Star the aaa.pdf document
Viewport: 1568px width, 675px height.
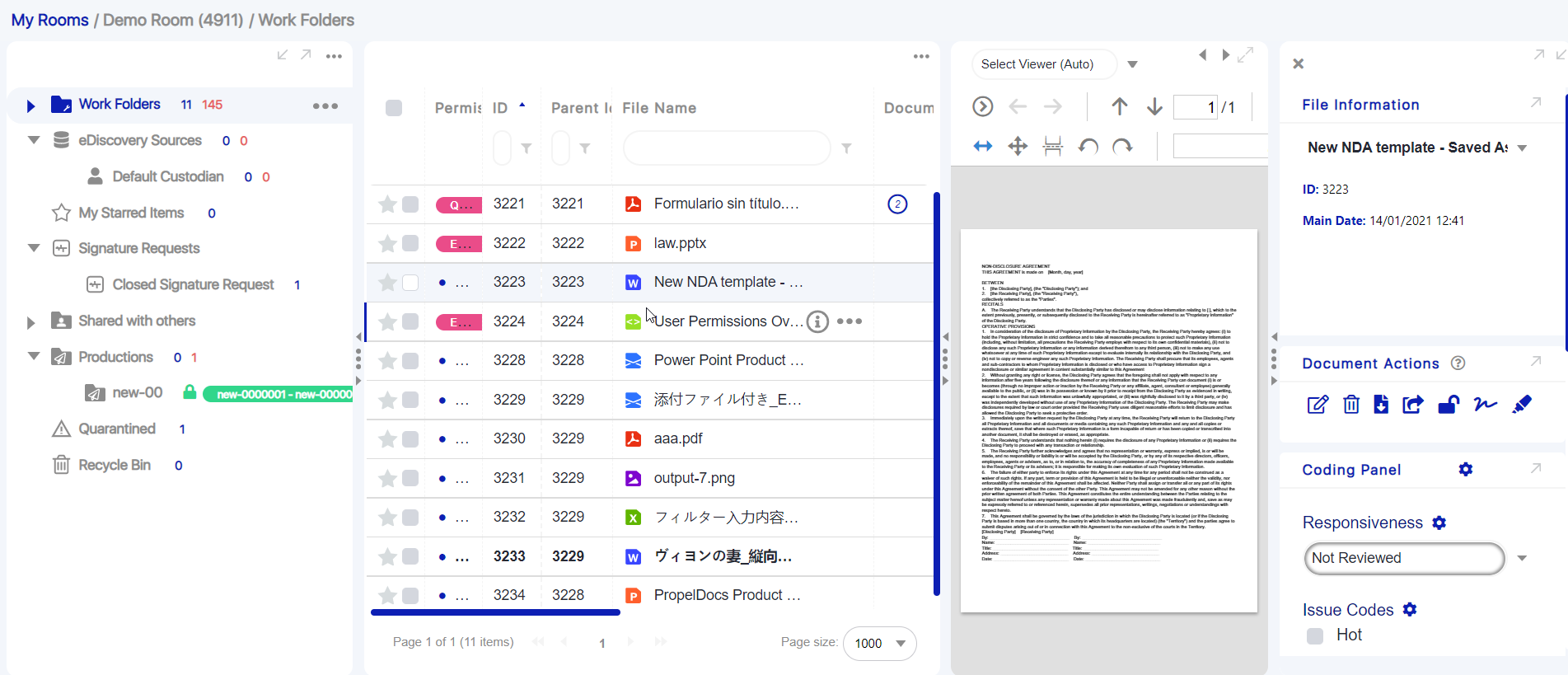(x=387, y=438)
